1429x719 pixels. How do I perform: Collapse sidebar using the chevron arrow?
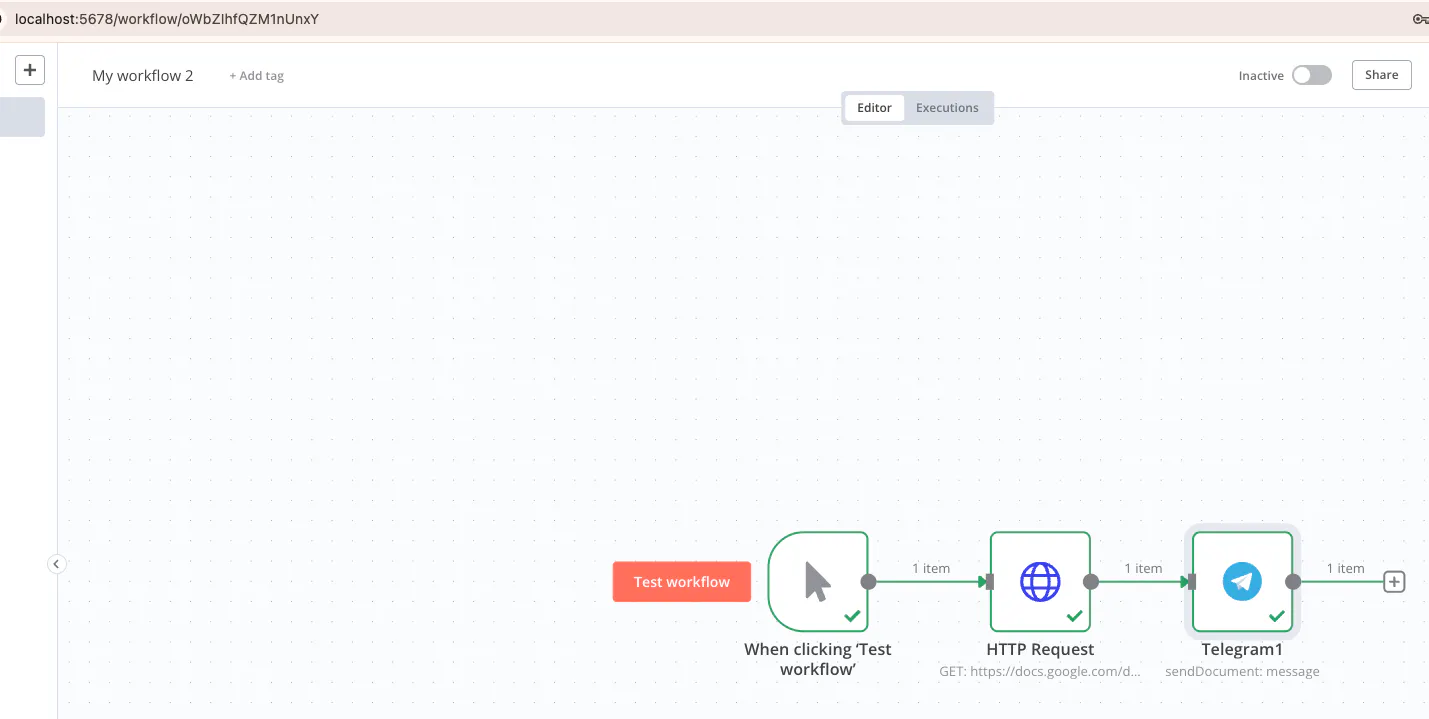pos(57,564)
